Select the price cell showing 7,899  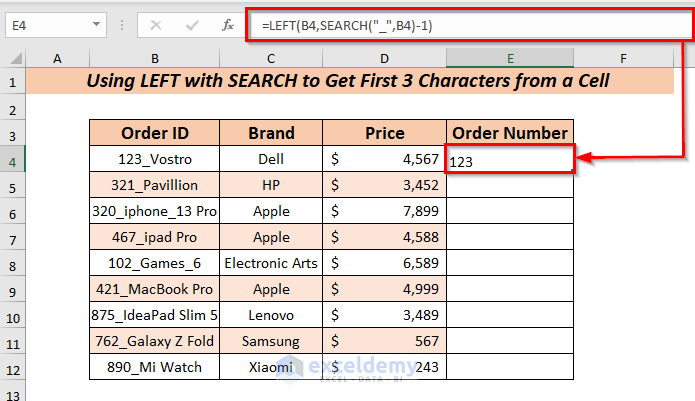384,211
